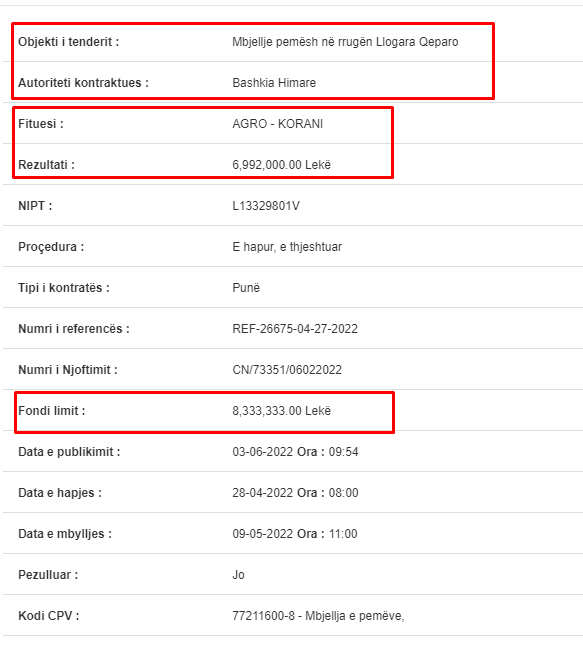This screenshot has width=583, height=659.
Task: Click the winner name 'AGRO - KORANI'
Action: pyautogui.click(x=277, y=124)
